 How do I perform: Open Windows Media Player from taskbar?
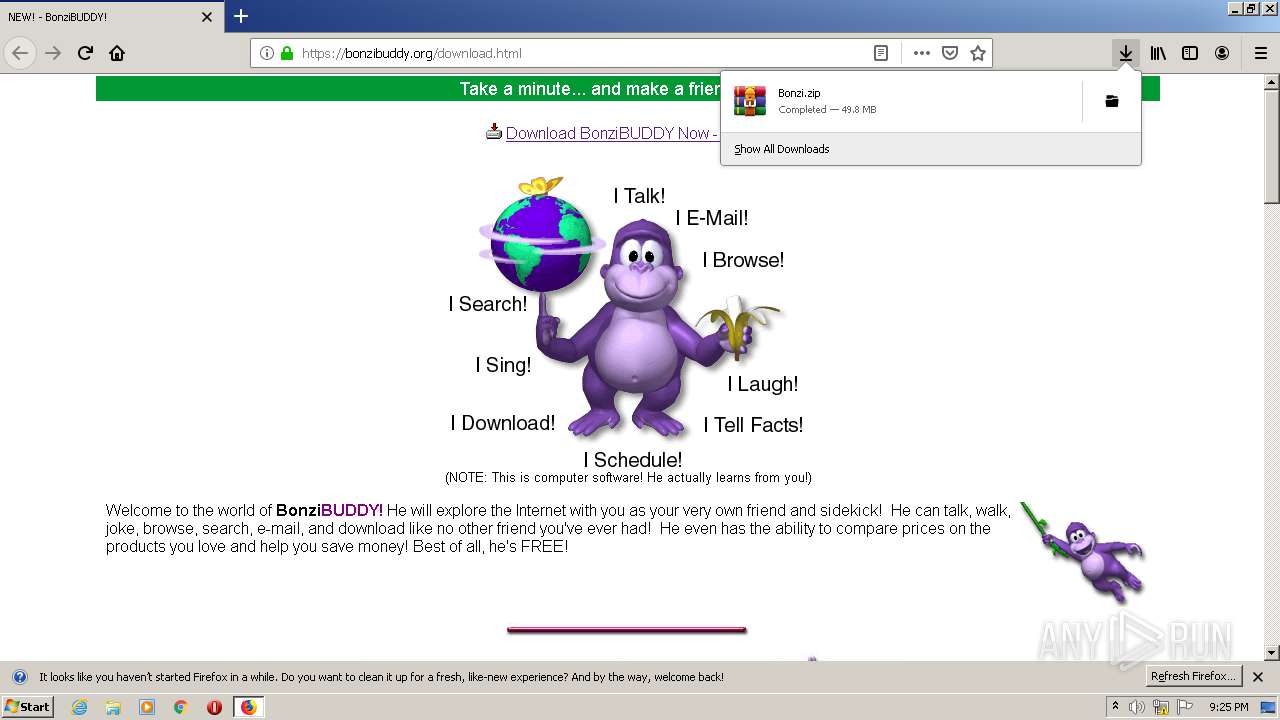147,707
